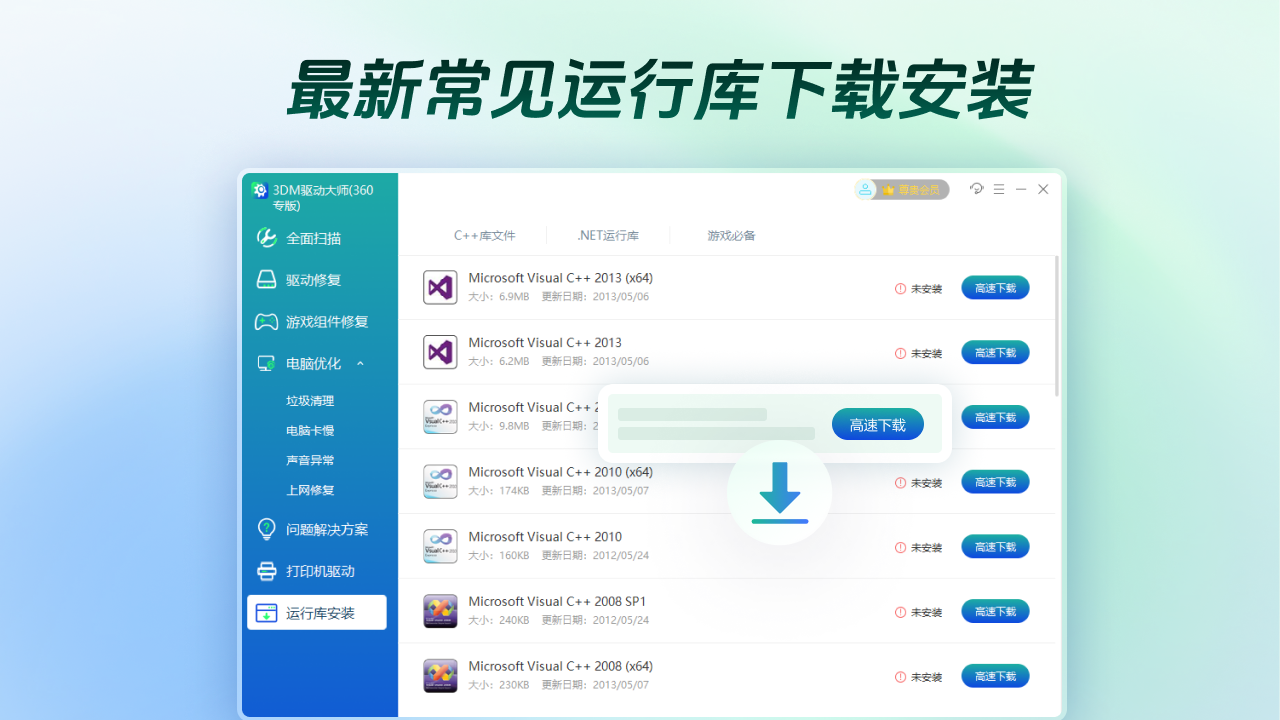This screenshot has height=720, width=1280.
Task: Switch to the .NET运行库 tab
Action: [x=608, y=236]
